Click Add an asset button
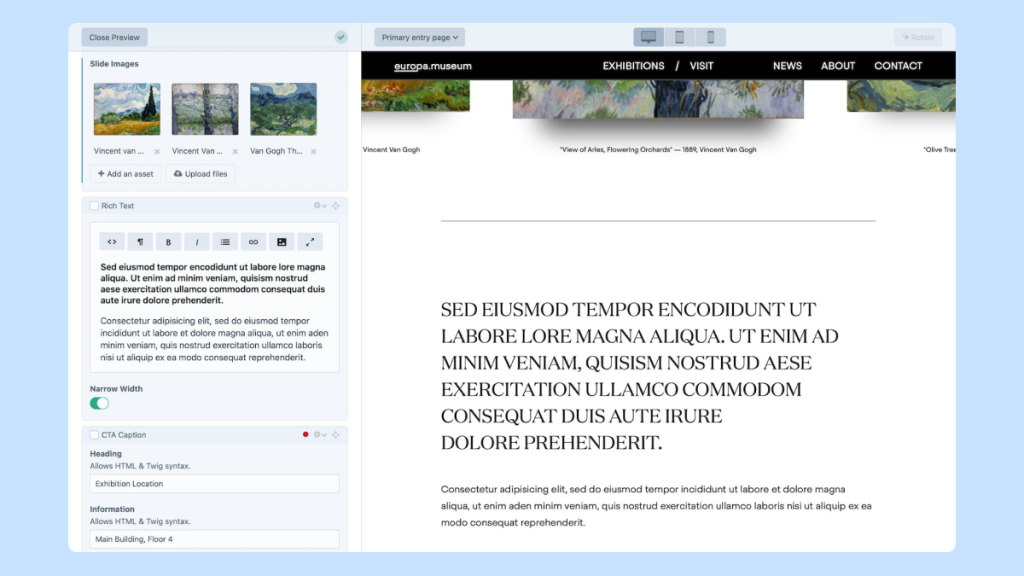1024x576 pixels. [x=125, y=174]
